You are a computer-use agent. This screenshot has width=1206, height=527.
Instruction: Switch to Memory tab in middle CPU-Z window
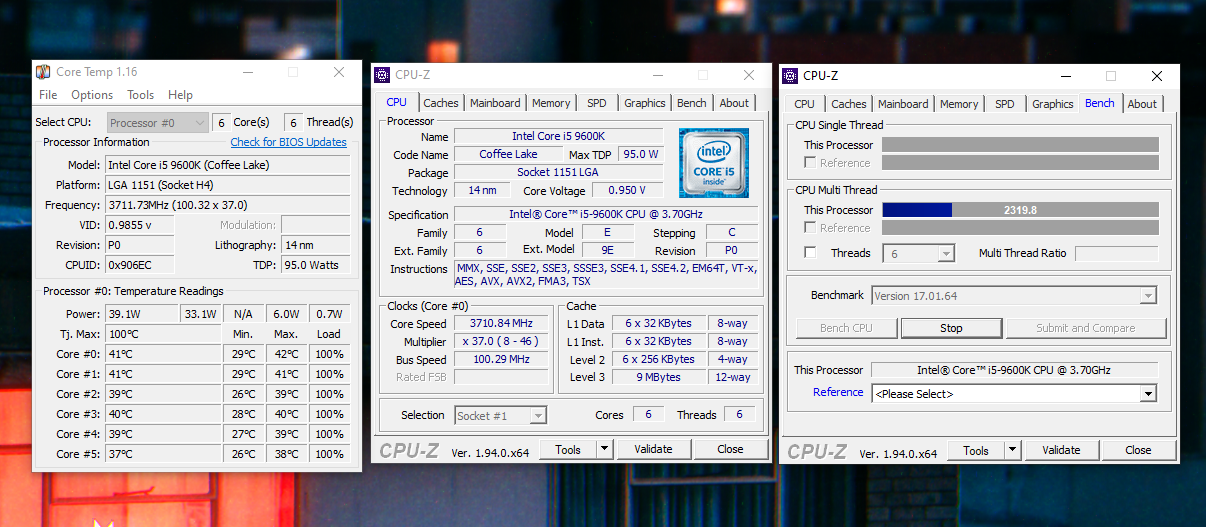551,103
